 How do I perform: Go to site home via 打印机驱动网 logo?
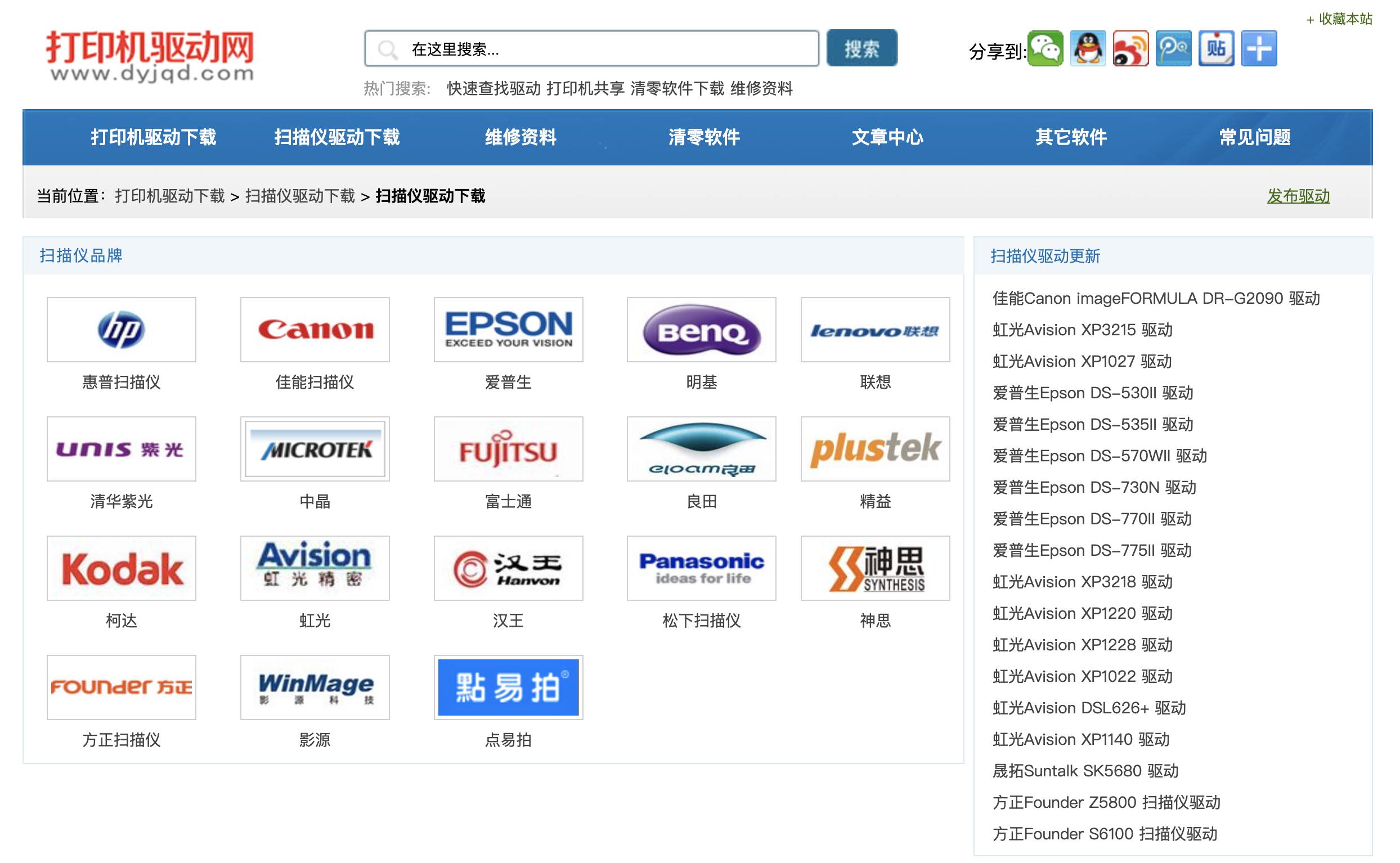[151, 55]
